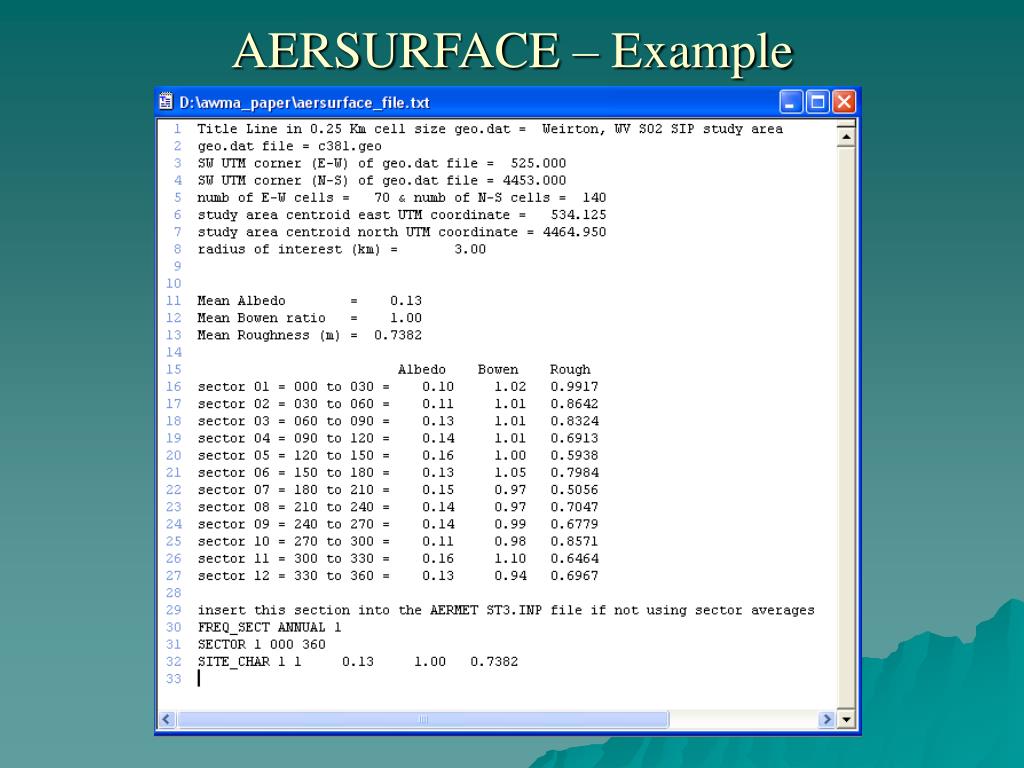Click the 'SITE_CHAR 1 1' line

point(358,662)
